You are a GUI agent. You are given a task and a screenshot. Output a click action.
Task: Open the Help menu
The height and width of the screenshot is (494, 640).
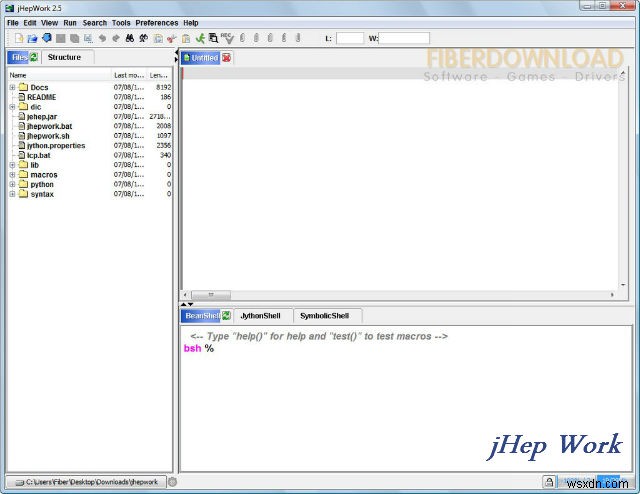(x=191, y=23)
